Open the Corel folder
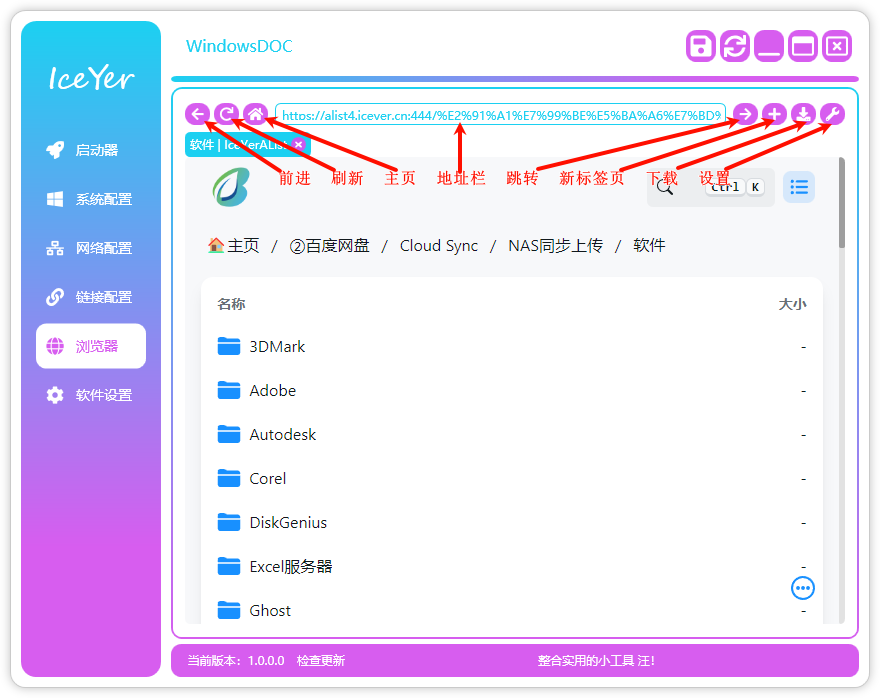 (512, 479)
